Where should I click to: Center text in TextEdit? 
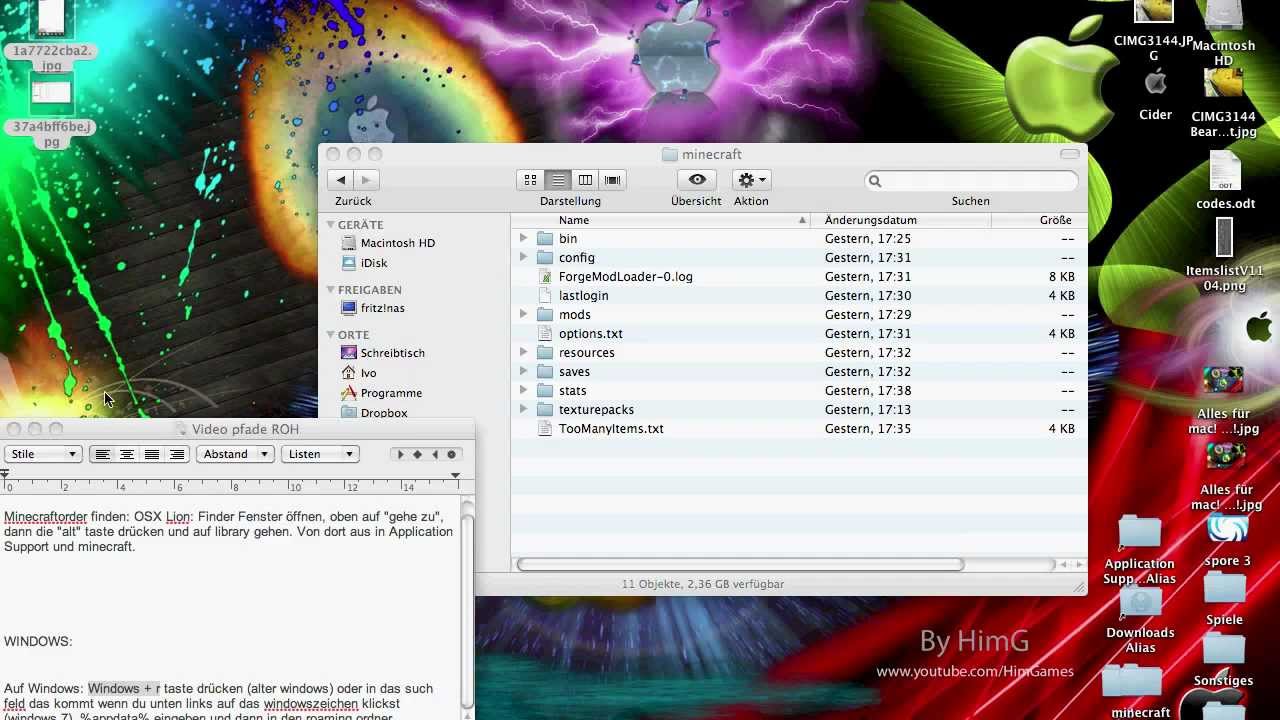click(127, 454)
